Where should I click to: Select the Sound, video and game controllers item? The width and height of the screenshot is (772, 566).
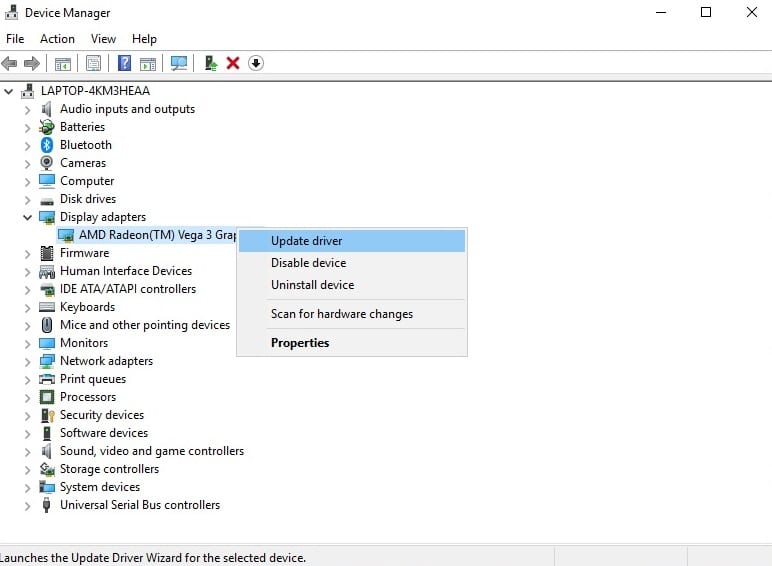[151, 451]
